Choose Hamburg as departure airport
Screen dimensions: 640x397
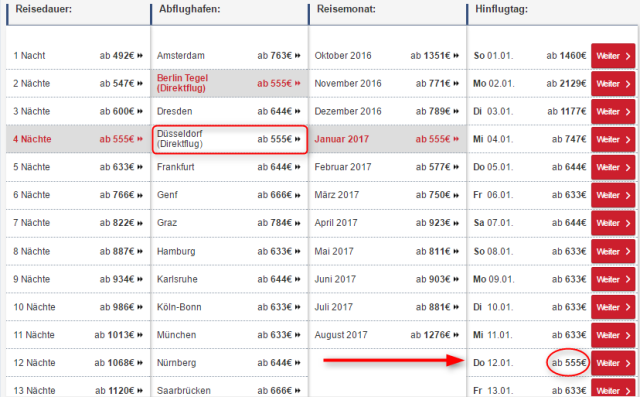229,251
